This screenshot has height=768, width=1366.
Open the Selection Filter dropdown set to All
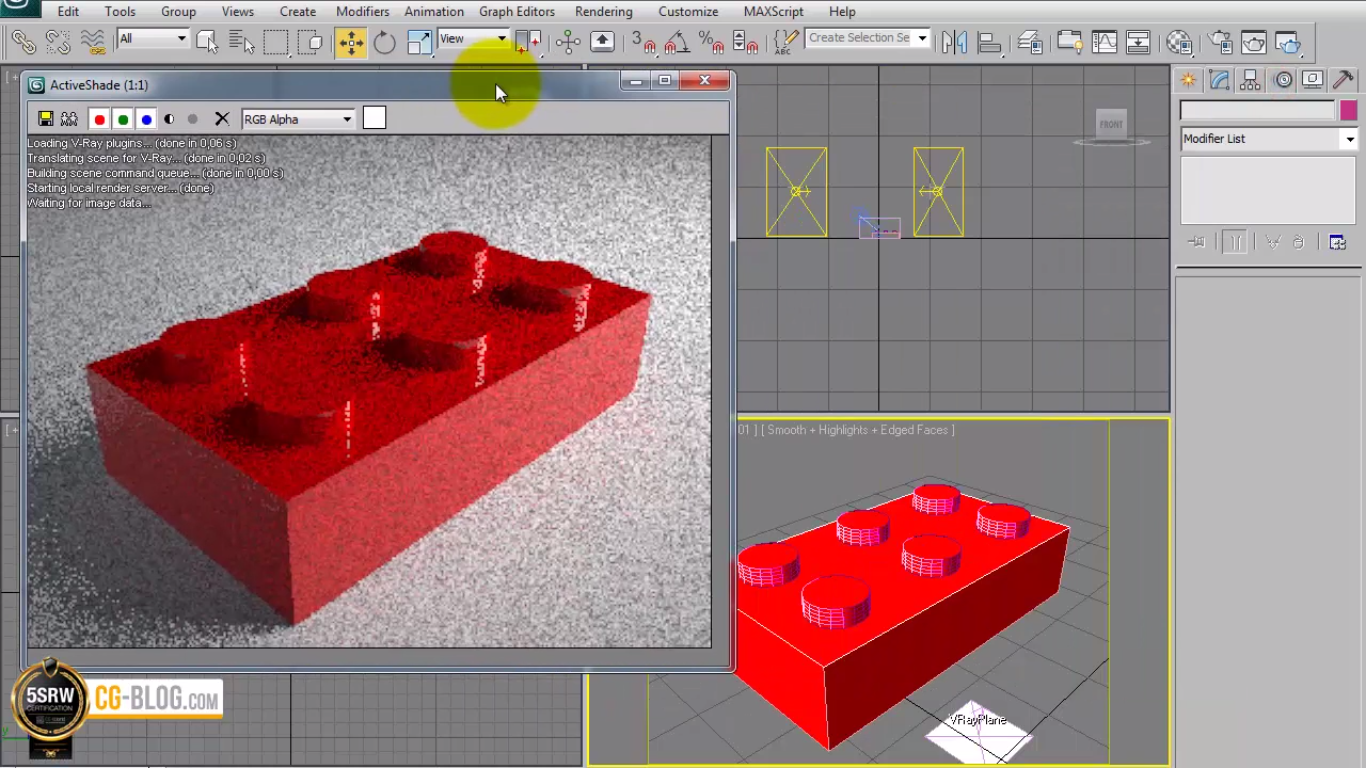click(153, 39)
